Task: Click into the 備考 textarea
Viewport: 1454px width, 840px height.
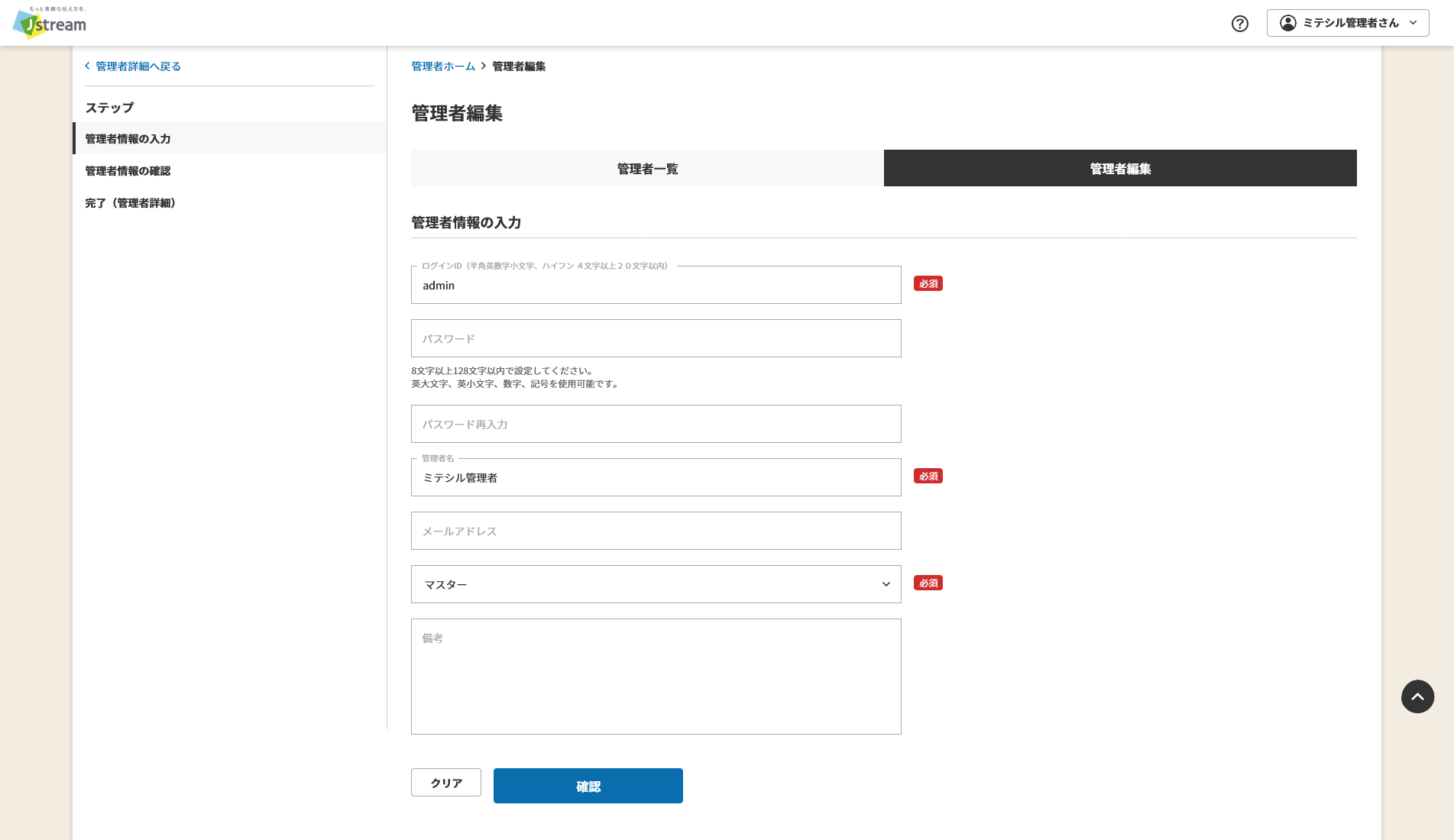Action: 656,677
